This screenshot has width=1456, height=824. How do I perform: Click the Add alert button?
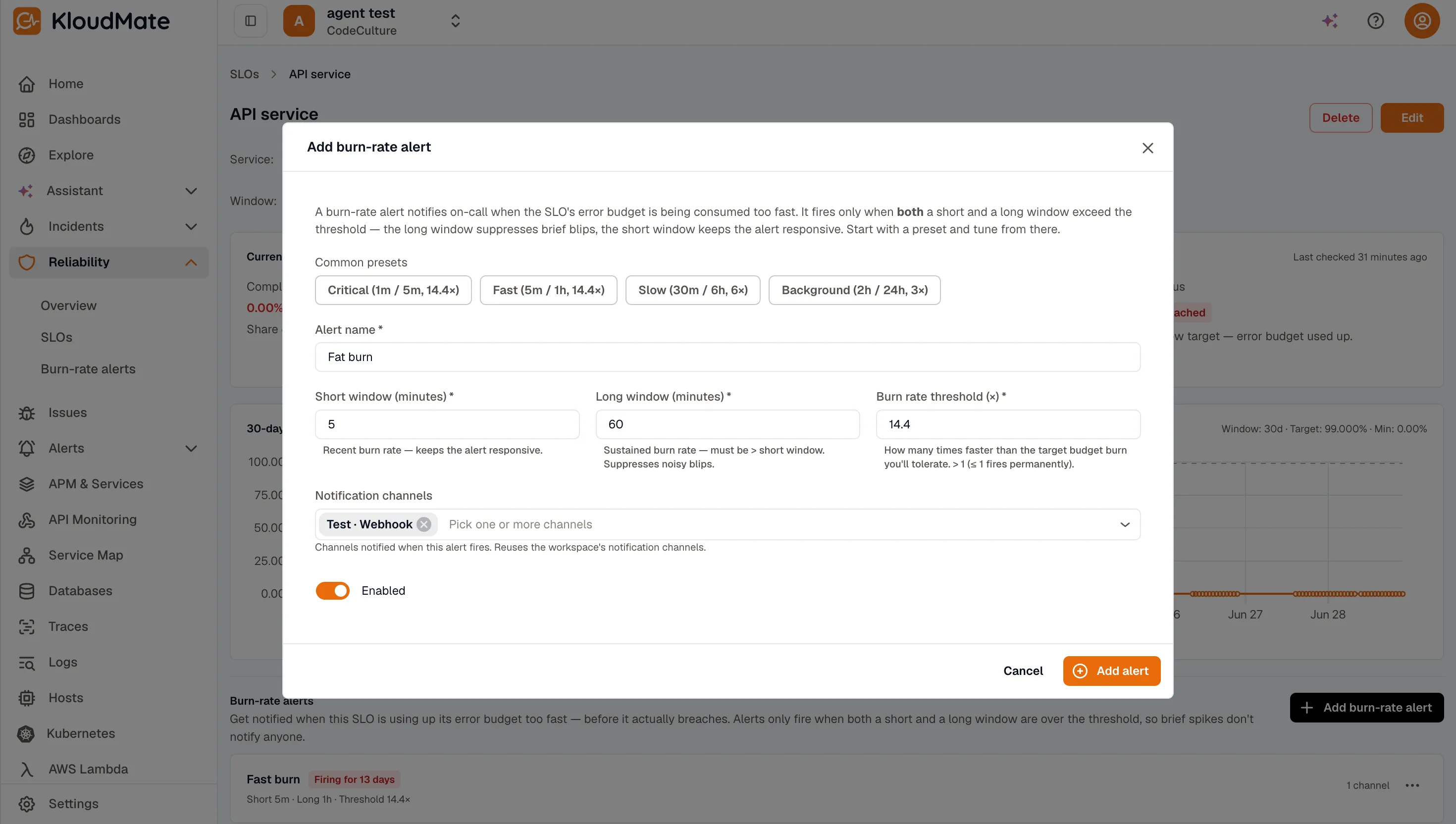pyautogui.click(x=1111, y=670)
